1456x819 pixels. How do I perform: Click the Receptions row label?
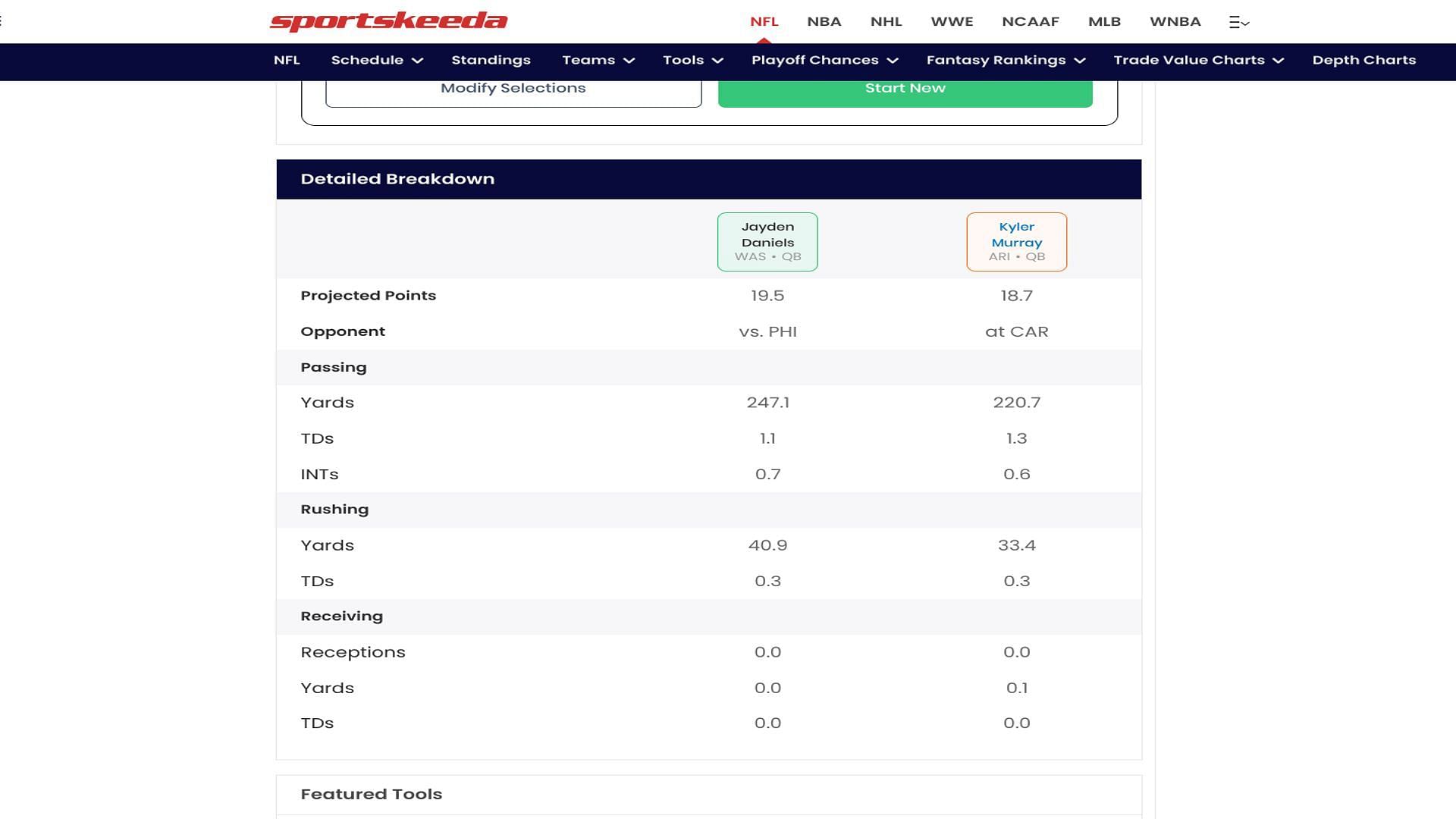coord(353,652)
